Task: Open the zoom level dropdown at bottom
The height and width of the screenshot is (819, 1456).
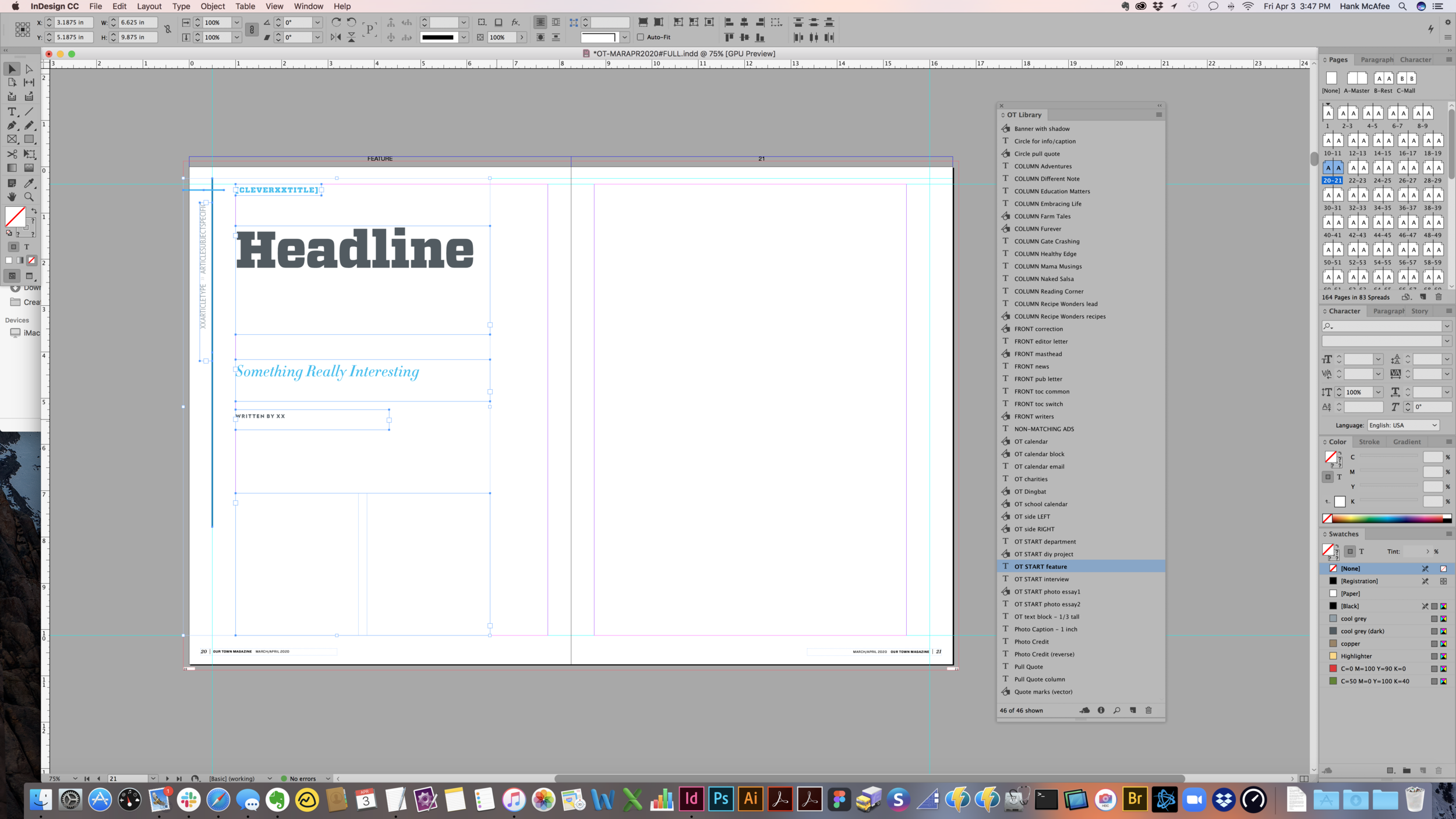Action: (x=75, y=778)
